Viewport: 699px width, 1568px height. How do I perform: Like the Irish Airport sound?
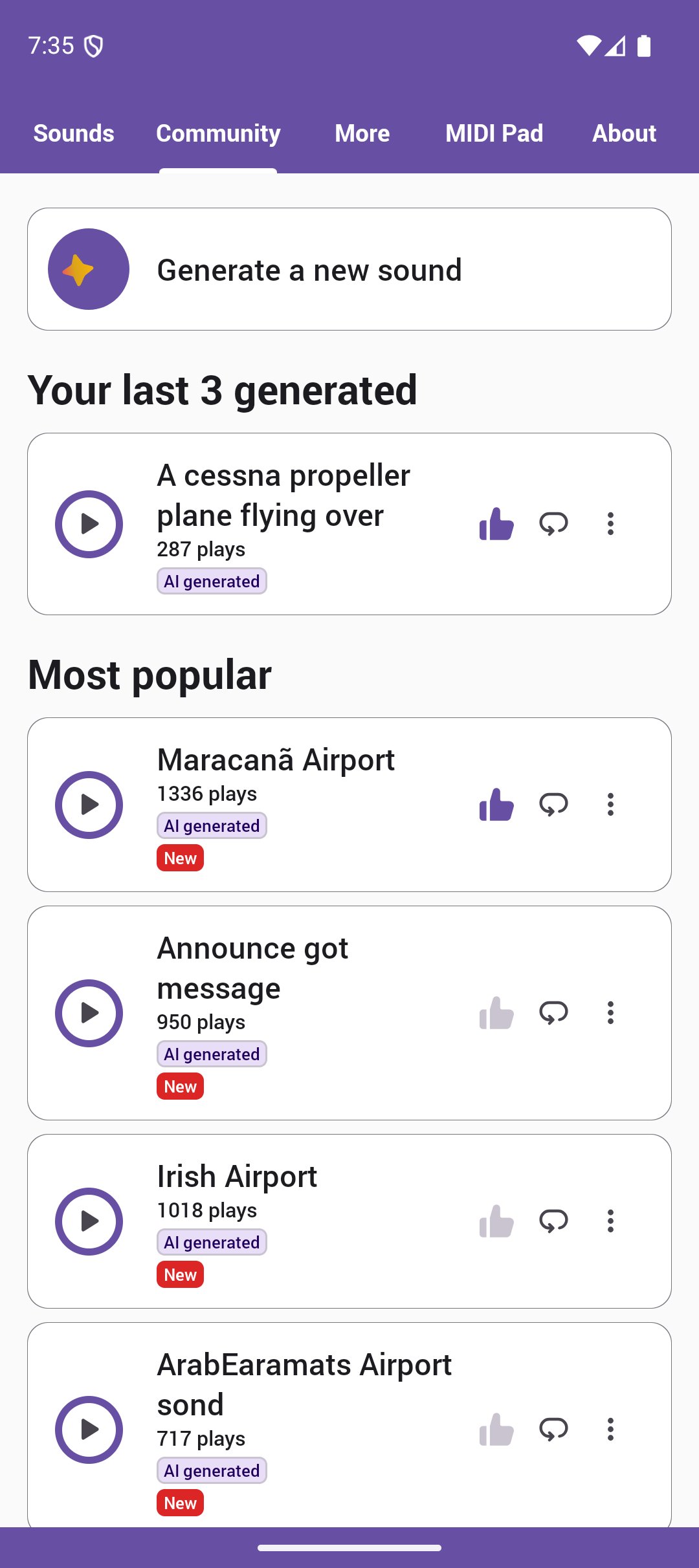tap(496, 1221)
